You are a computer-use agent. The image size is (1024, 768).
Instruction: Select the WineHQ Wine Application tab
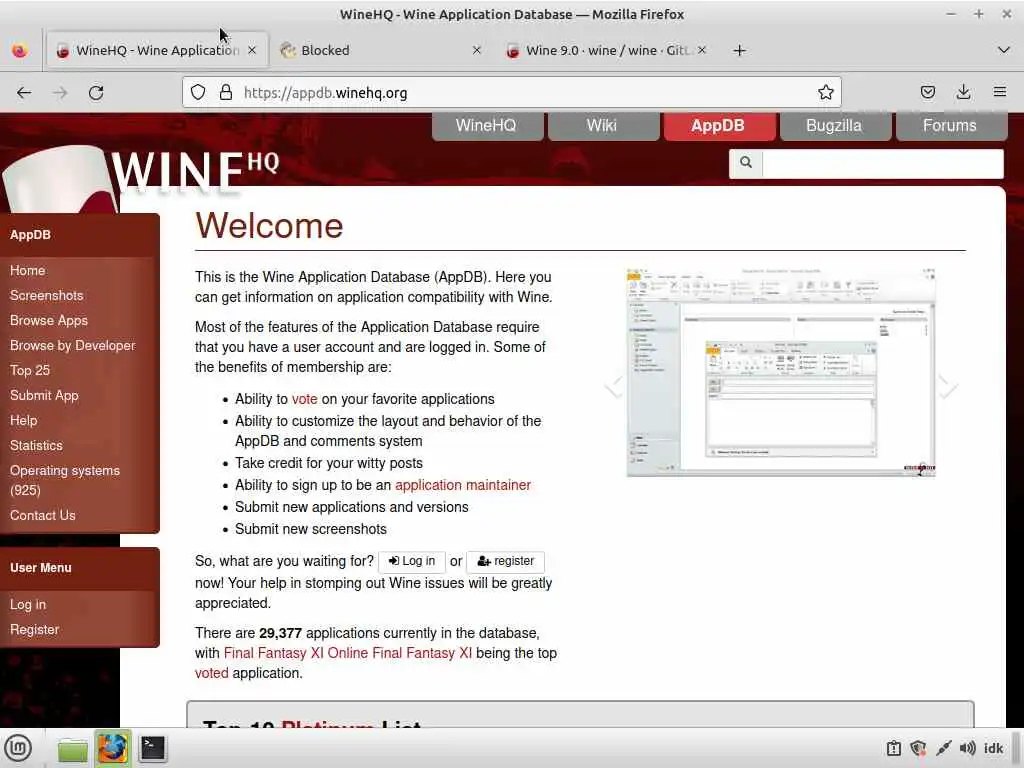pos(157,50)
